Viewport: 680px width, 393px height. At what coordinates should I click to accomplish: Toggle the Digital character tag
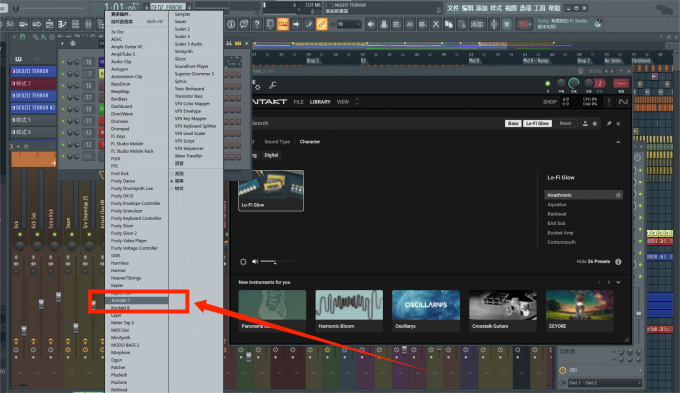pos(271,155)
